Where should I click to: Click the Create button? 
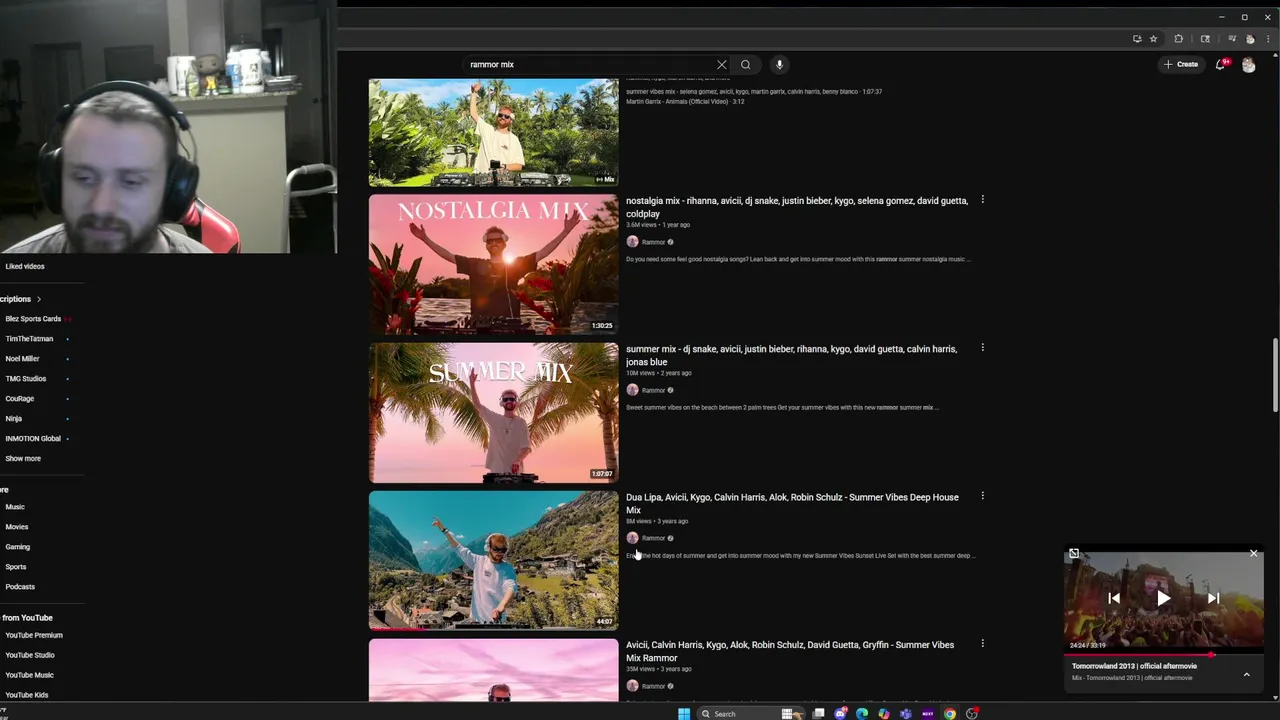pyautogui.click(x=1181, y=65)
